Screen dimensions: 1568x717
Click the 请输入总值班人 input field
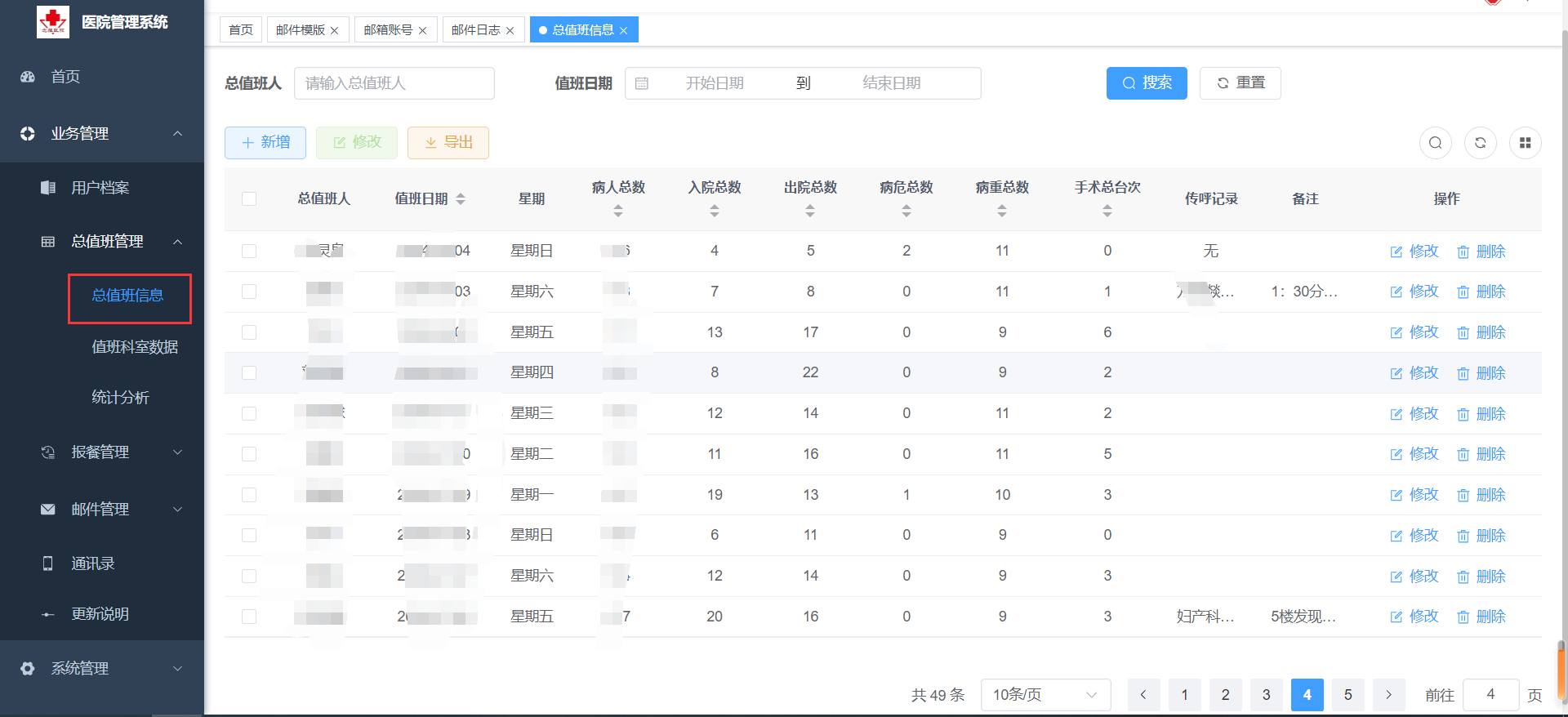(394, 83)
